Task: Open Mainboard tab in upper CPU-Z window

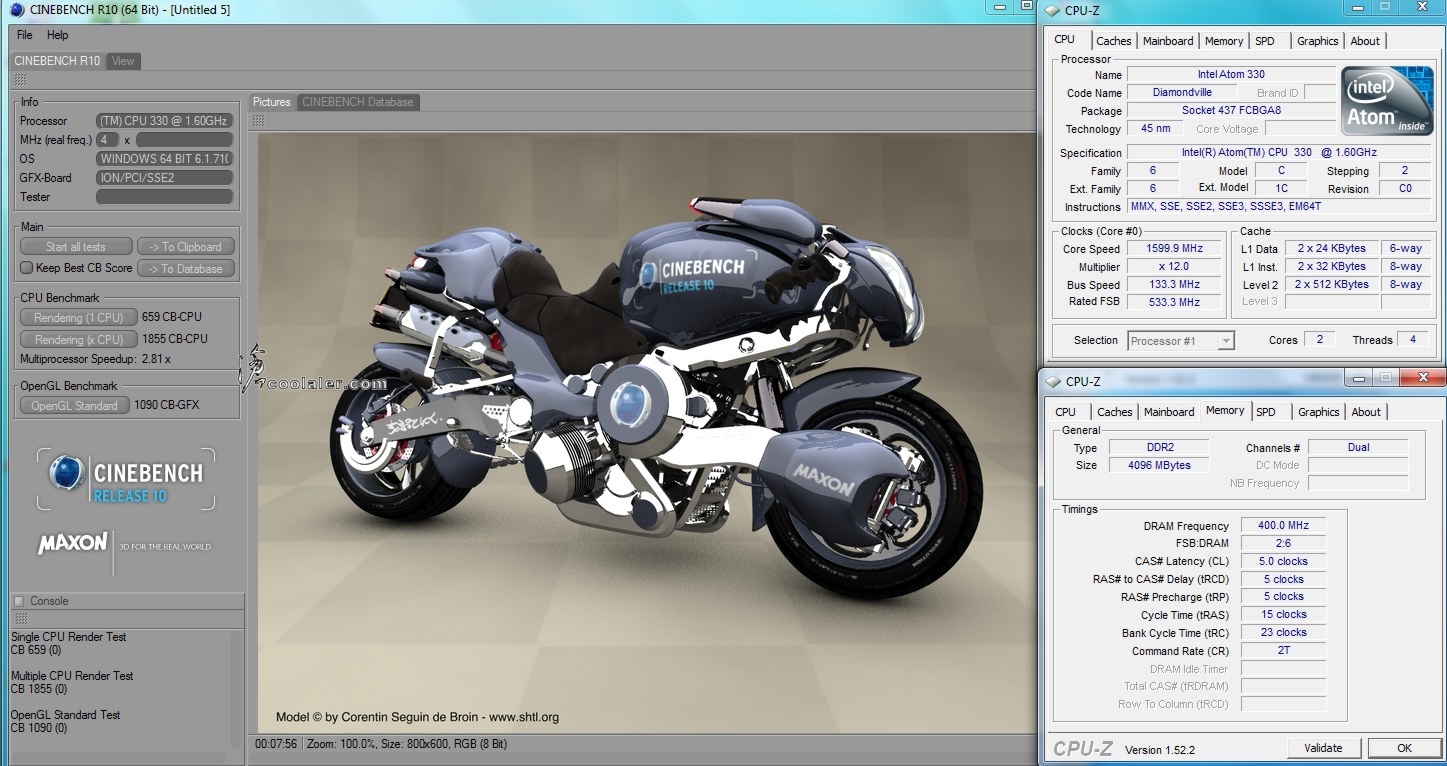Action: pyautogui.click(x=1168, y=41)
